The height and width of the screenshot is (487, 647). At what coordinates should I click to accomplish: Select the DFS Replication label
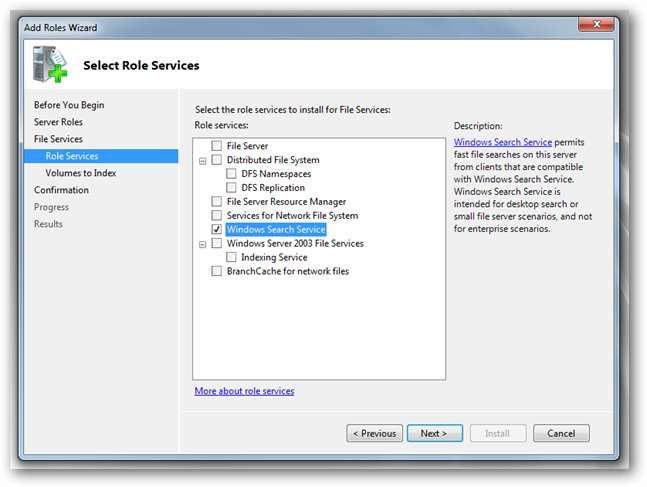pos(273,188)
